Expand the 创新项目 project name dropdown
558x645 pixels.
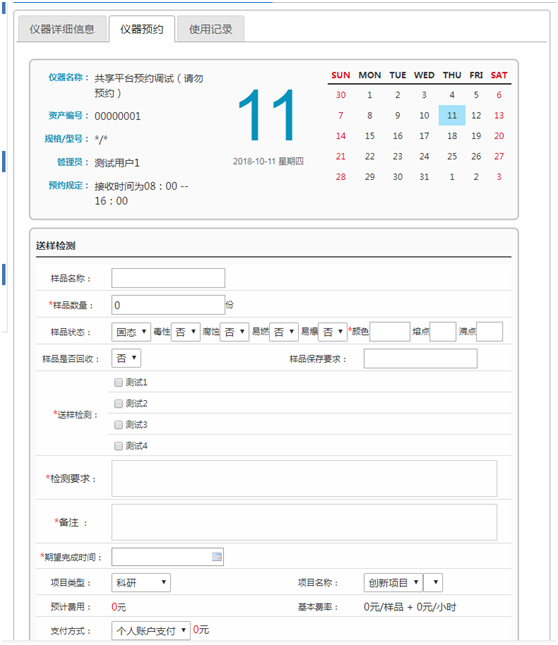coord(393,582)
